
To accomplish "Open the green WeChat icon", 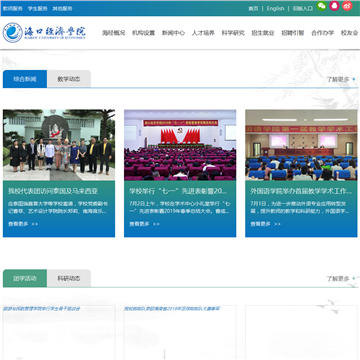I will coord(322,6).
